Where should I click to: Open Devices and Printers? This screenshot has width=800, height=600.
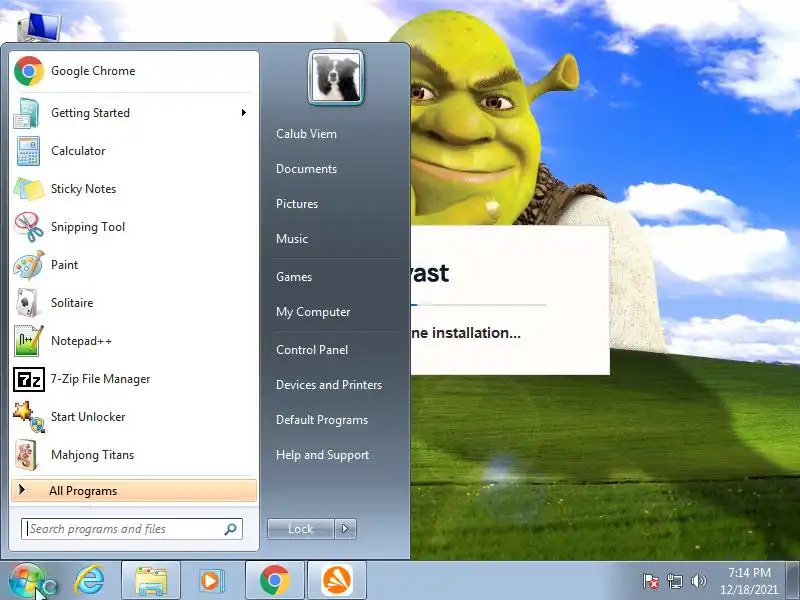point(329,385)
